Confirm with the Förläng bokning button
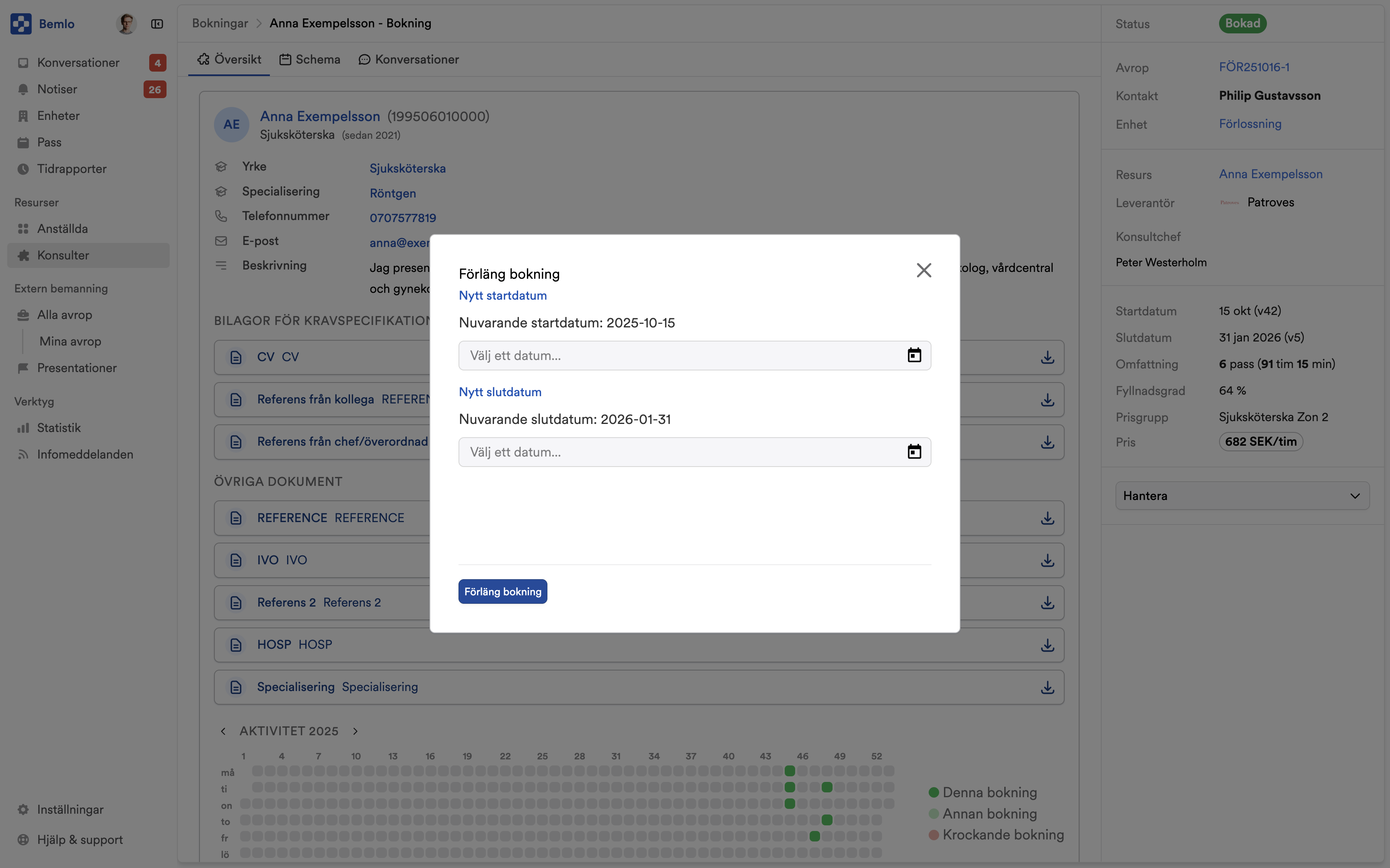This screenshot has width=1390, height=868. coord(503,591)
